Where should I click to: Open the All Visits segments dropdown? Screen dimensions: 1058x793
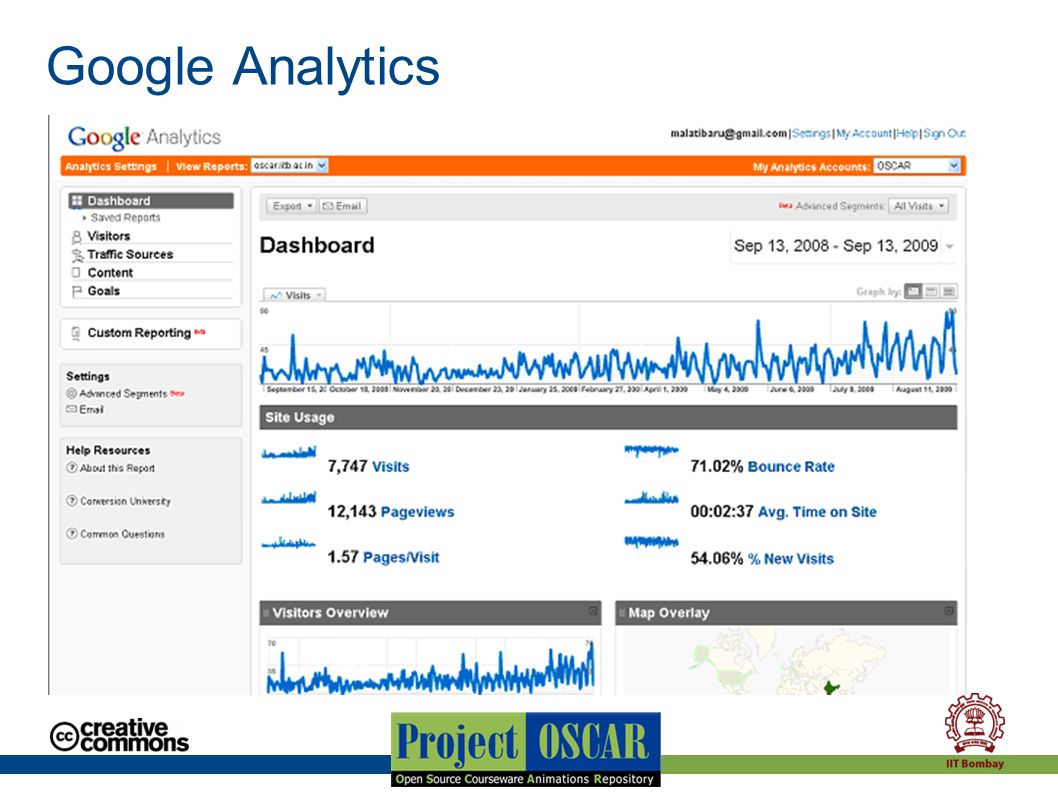point(918,207)
